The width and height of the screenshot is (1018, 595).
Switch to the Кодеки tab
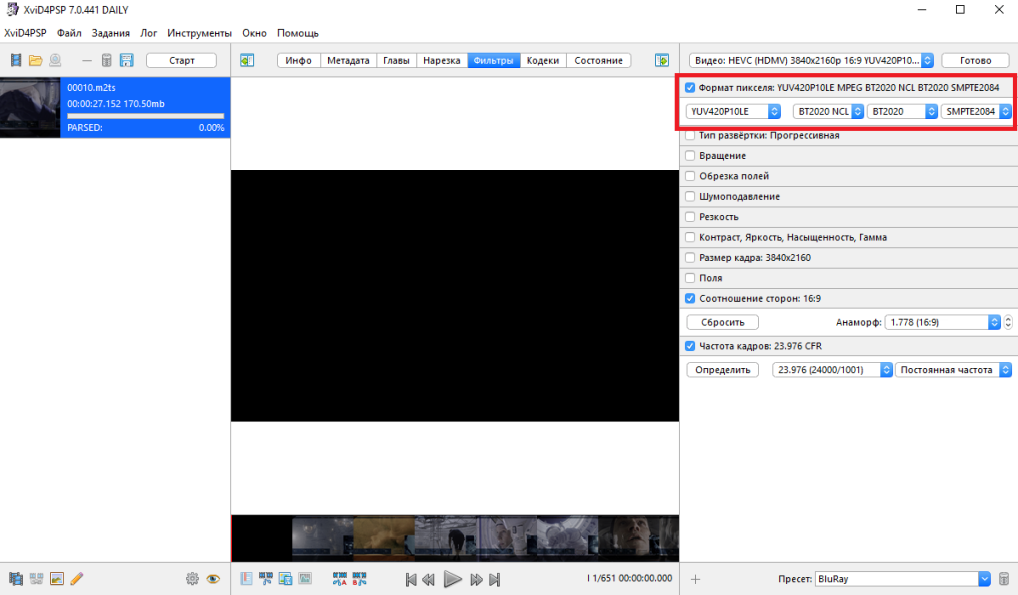543,60
